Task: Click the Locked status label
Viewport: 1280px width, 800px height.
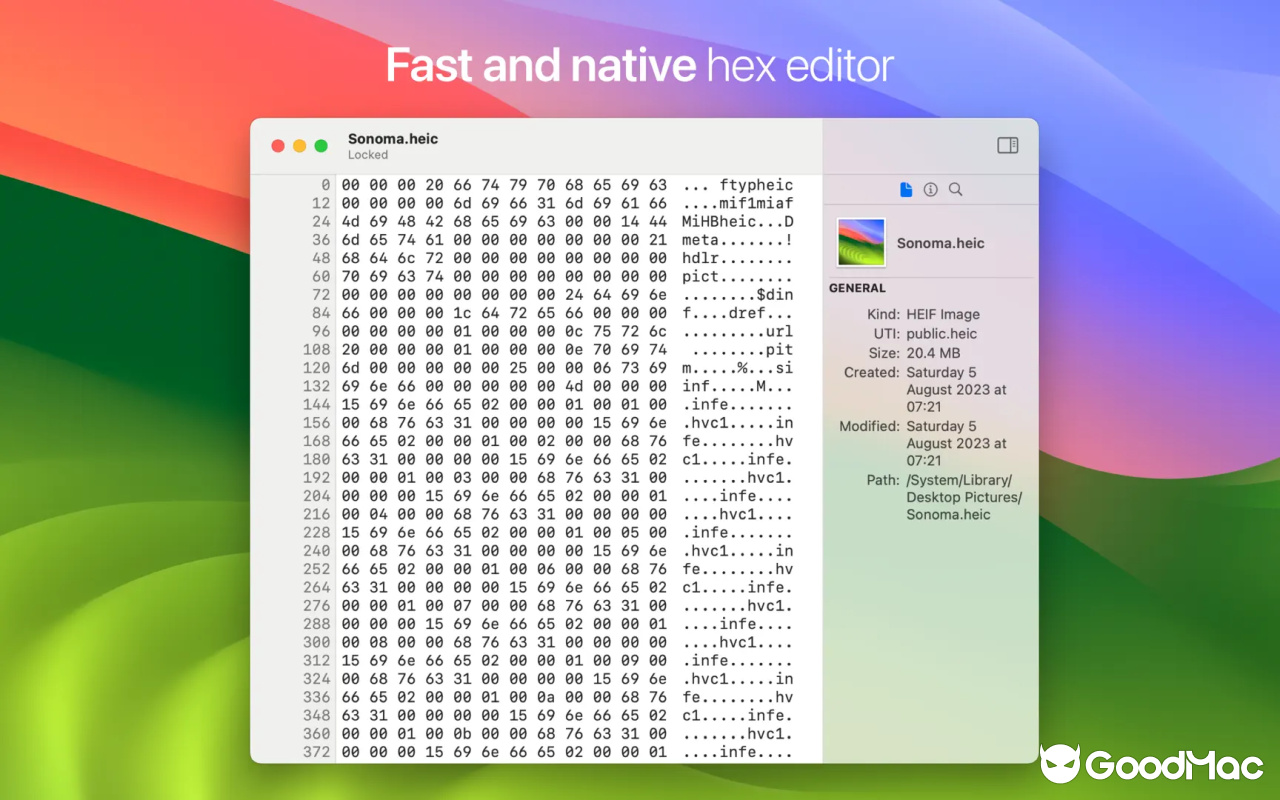Action: coord(368,155)
